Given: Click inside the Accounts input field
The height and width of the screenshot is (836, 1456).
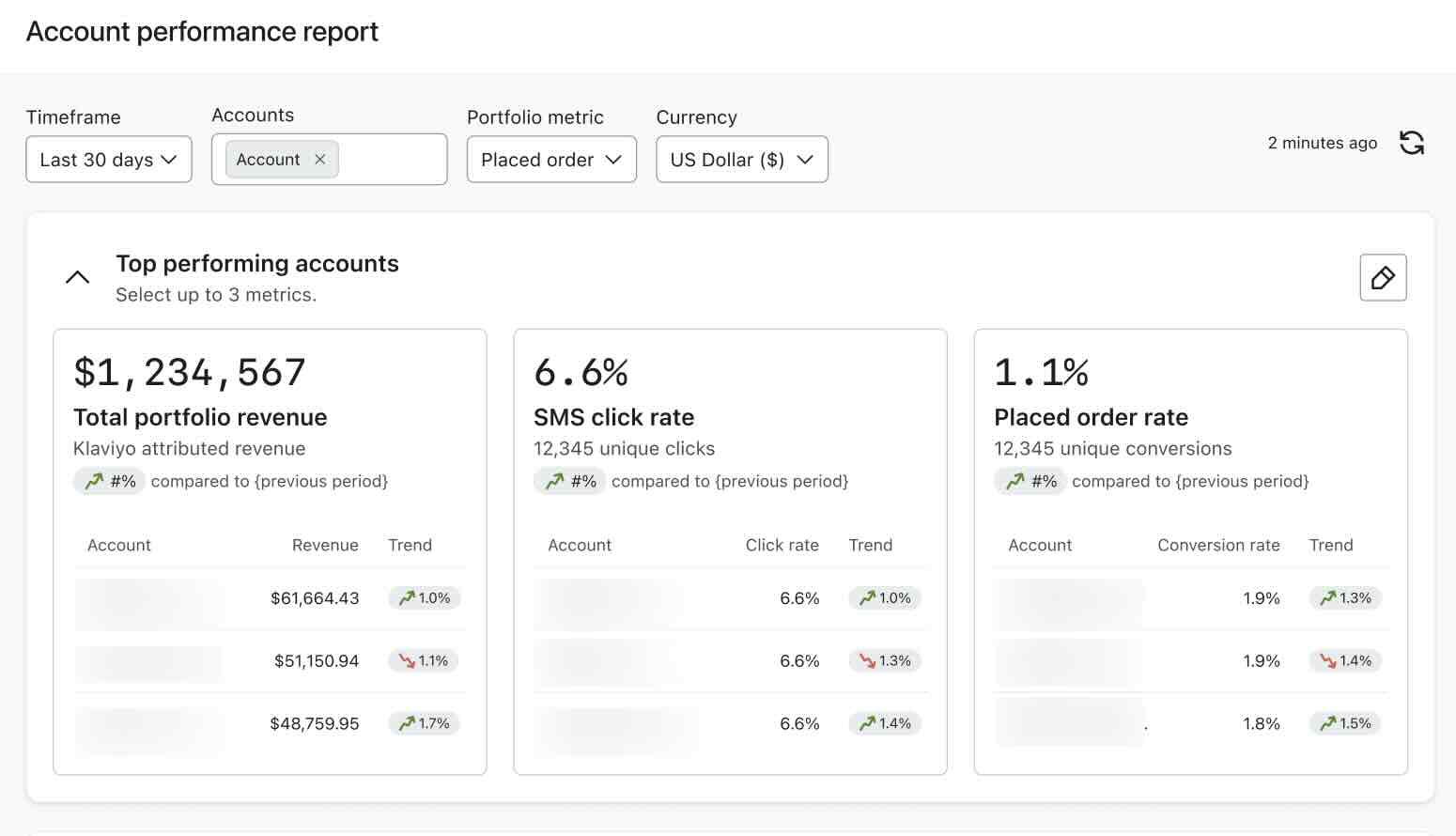Looking at the screenshot, I should (390, 160).
